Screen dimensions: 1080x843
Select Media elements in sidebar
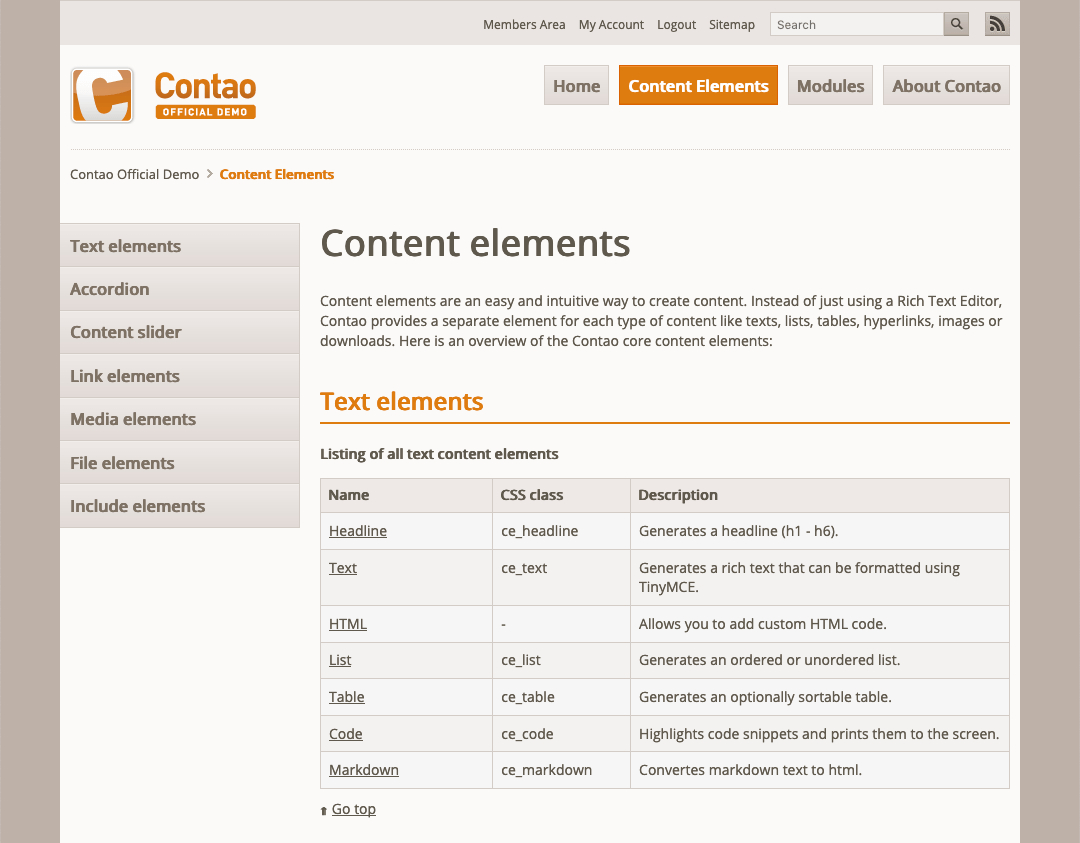click(x=180, y=419)
